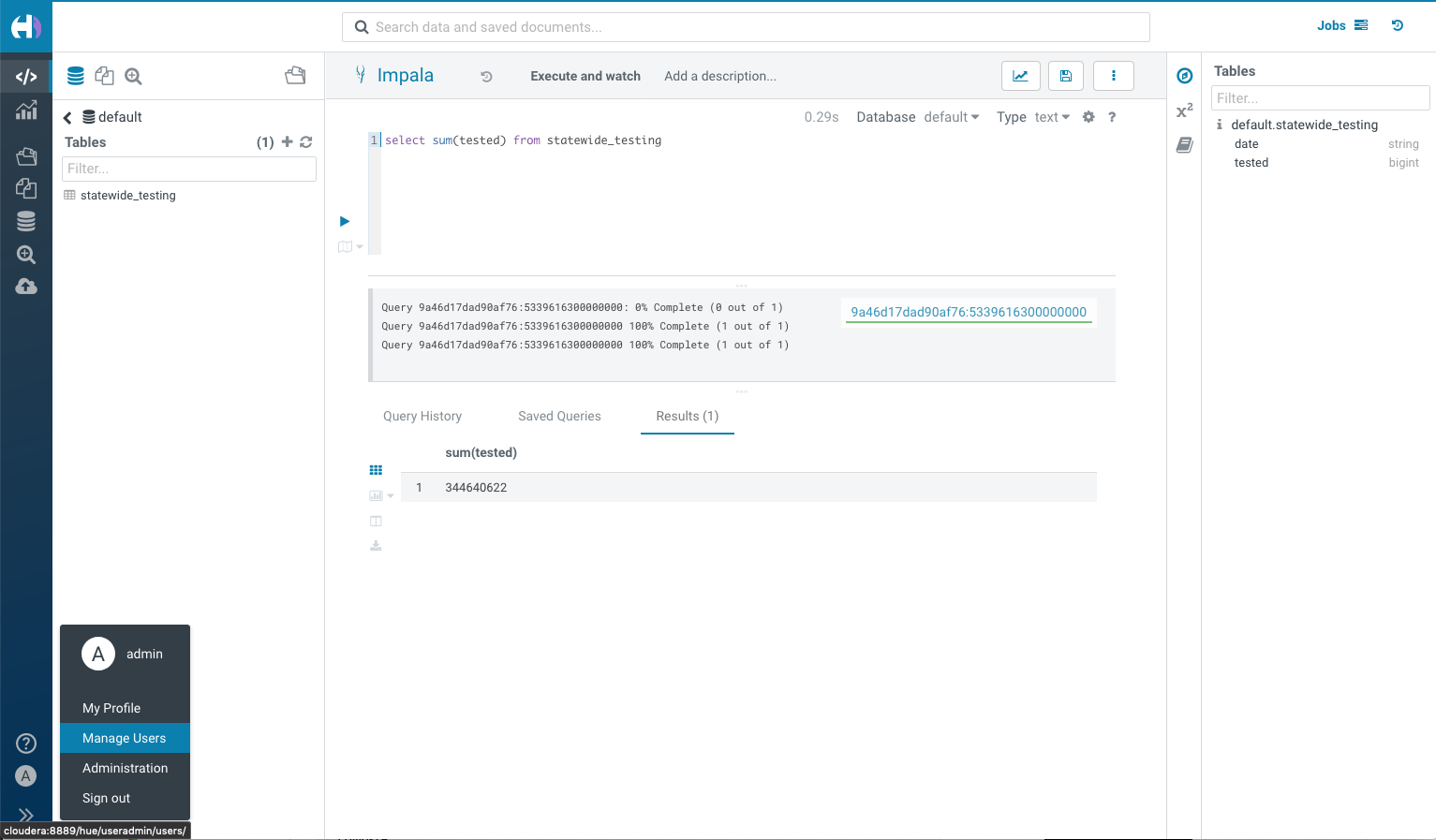Open the Type text dropdown

pyautogui.click(x=1051, y=116)
